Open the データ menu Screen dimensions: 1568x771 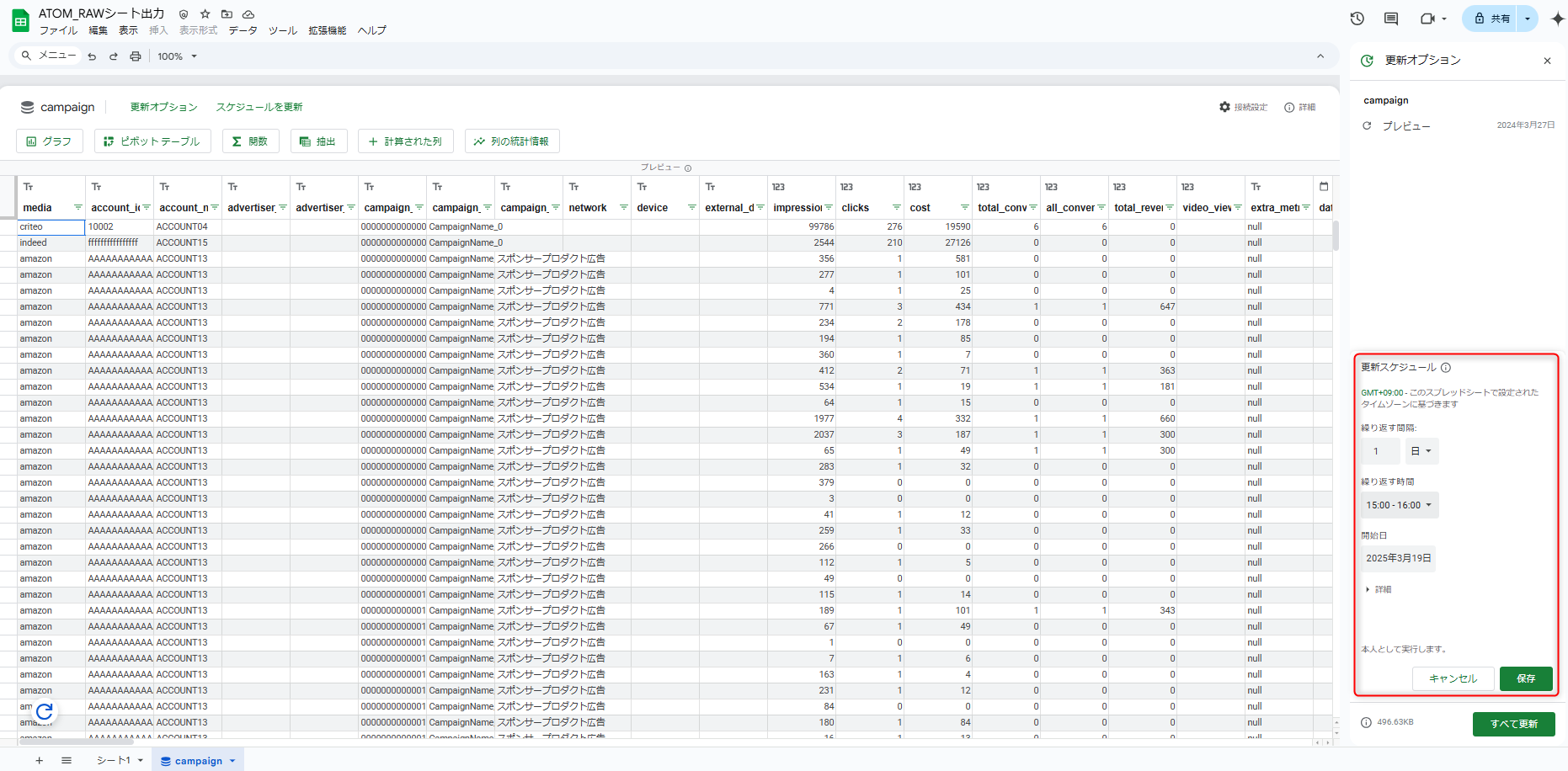click(x=243, y=30)
